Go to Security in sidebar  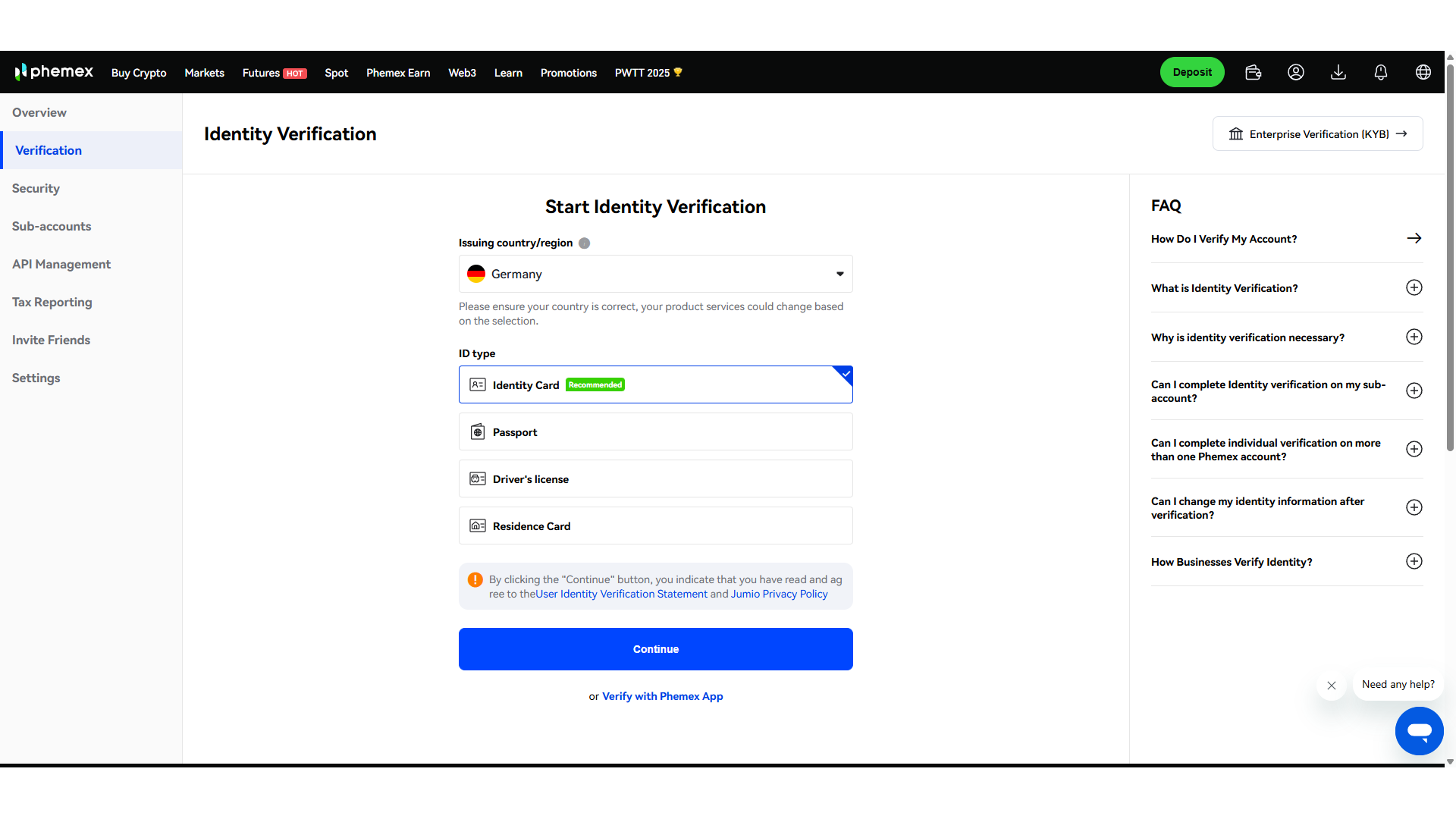click(x=91, y=188)
